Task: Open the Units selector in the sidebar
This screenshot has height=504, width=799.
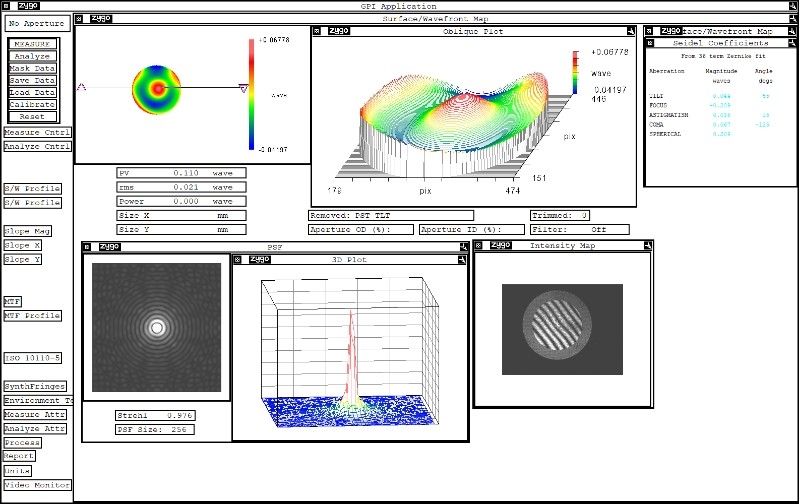Action: (17, 470)
